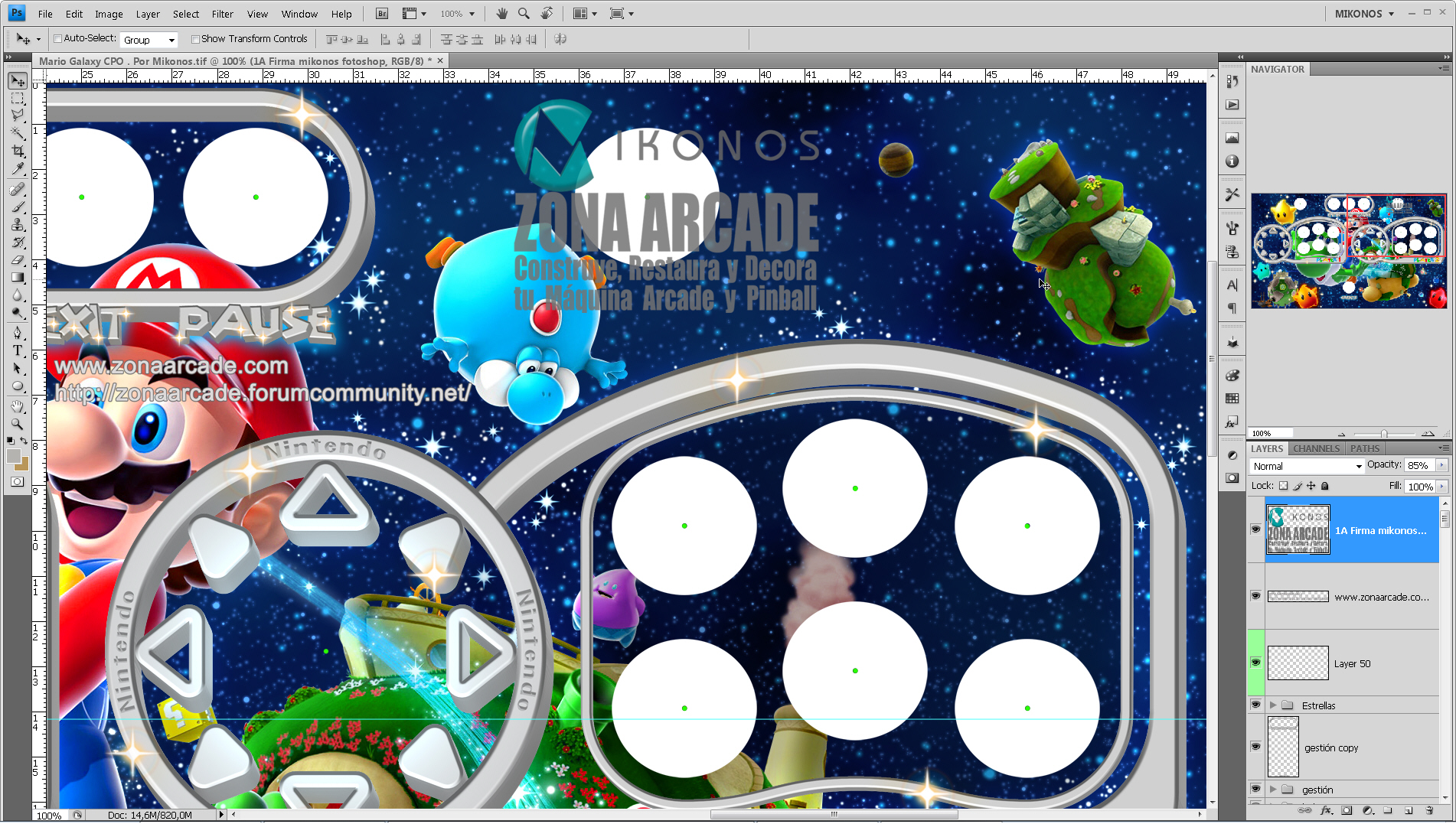Open the Opacity slider arrow

coord(1442,465)
